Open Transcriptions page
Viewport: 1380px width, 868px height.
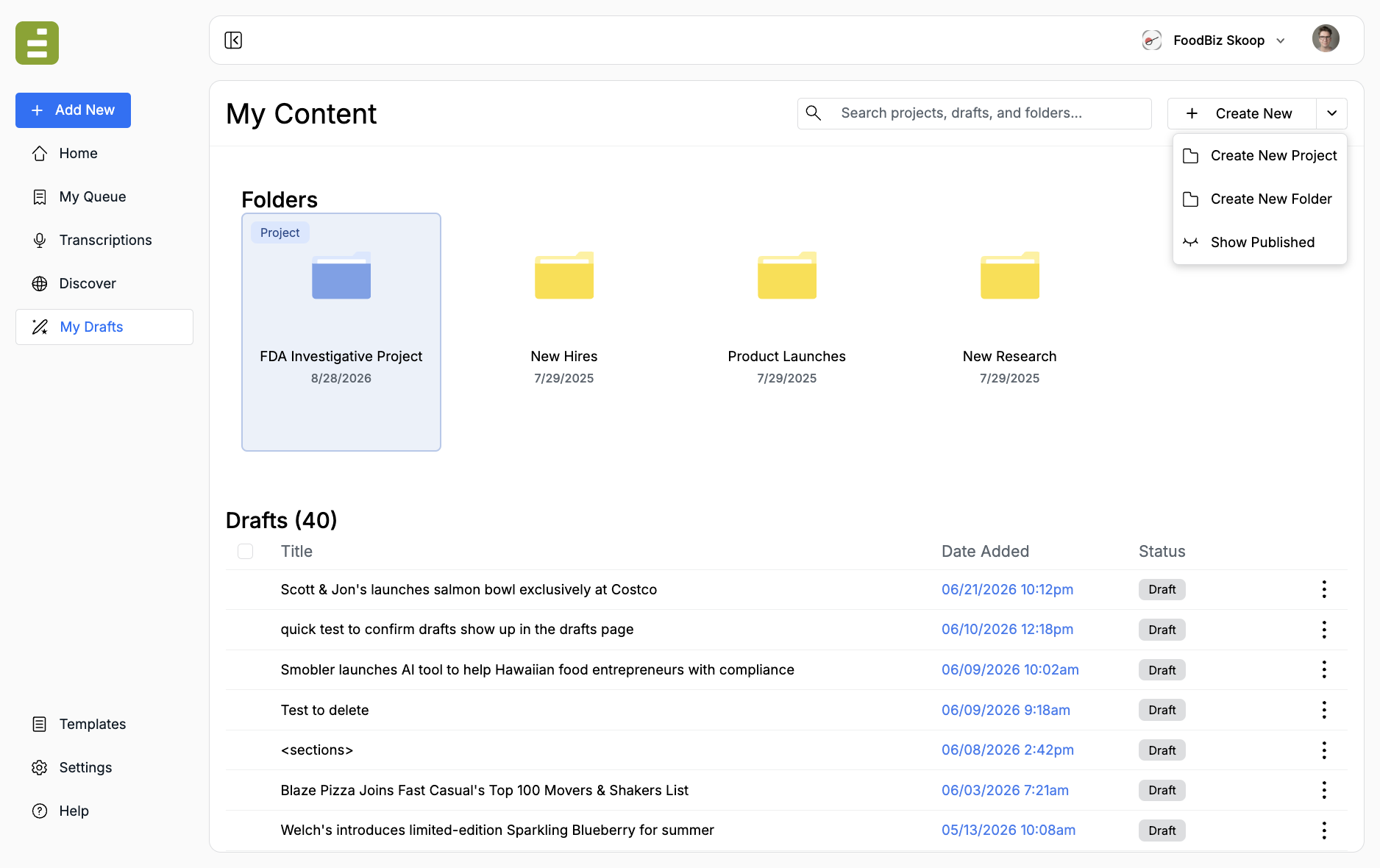coord(104,240)
